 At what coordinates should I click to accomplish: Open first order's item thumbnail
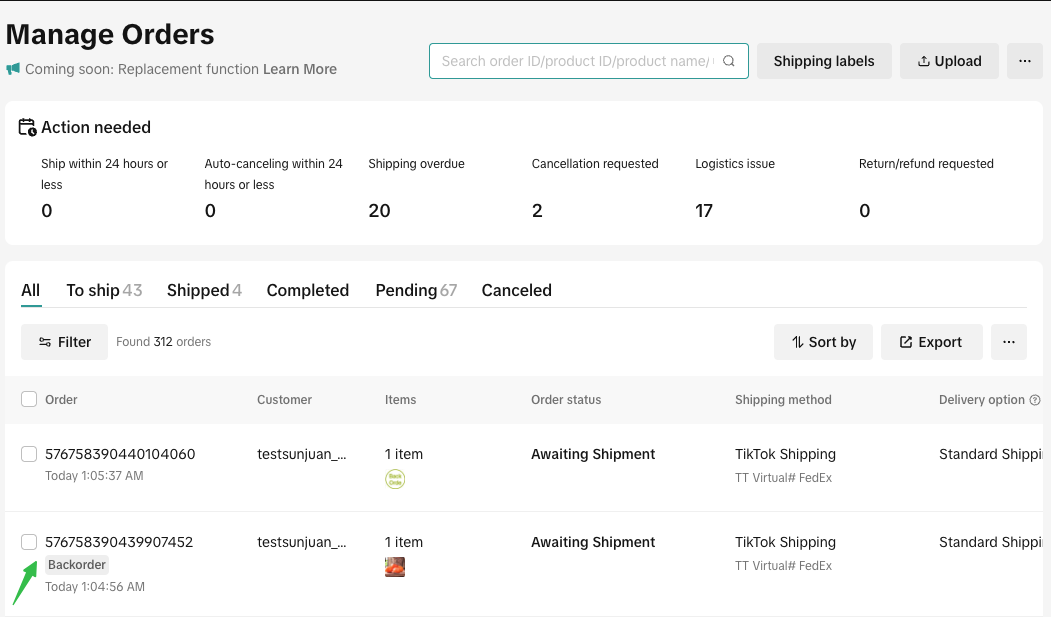(x=395, y=479)
